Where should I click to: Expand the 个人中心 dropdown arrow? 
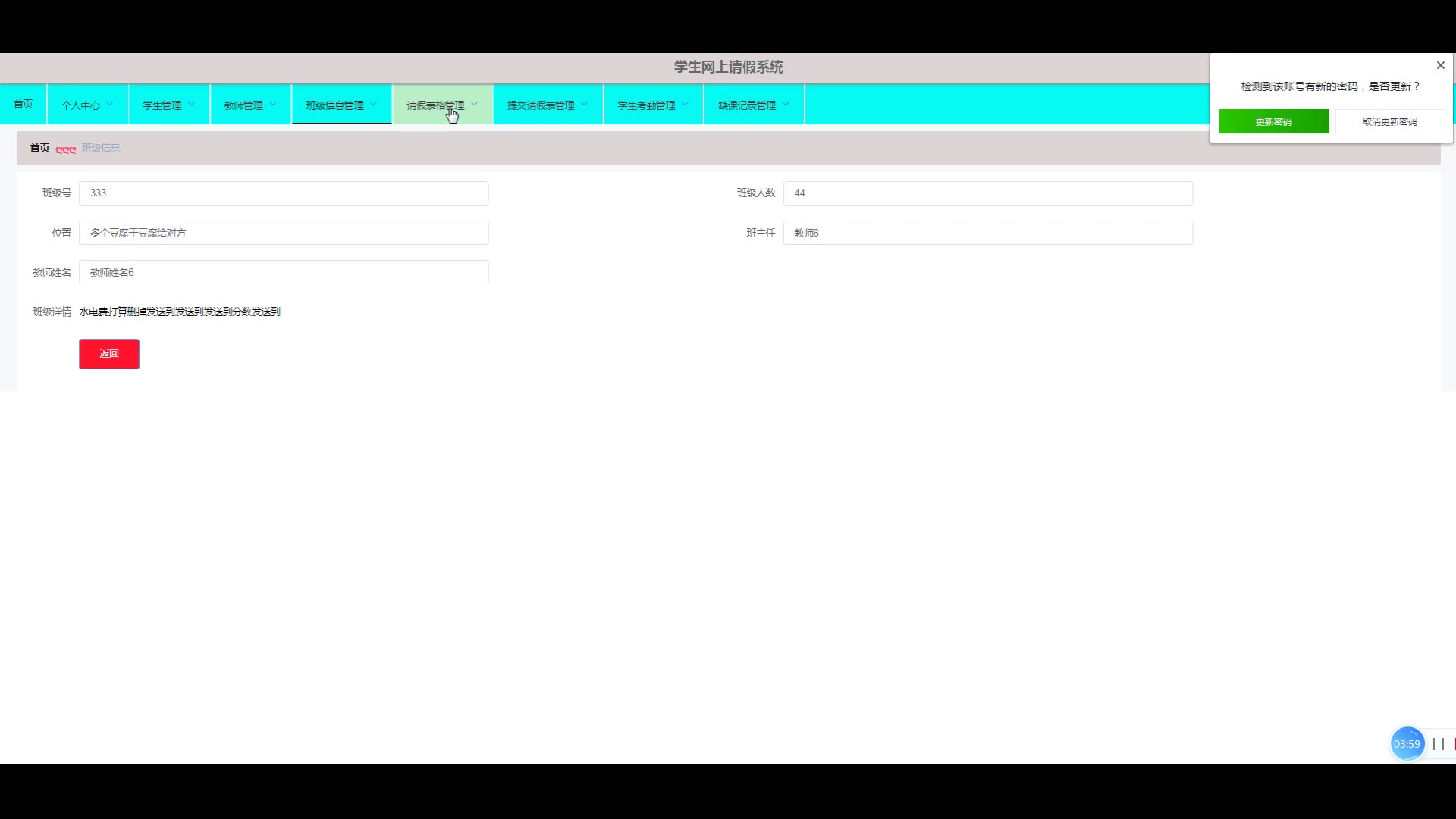[110, 105]
